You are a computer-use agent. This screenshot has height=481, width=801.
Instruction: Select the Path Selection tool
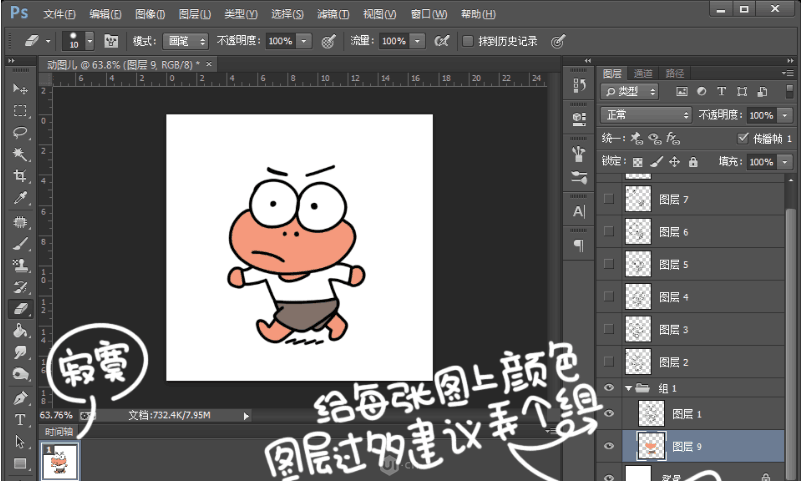[x=20, y=441]
